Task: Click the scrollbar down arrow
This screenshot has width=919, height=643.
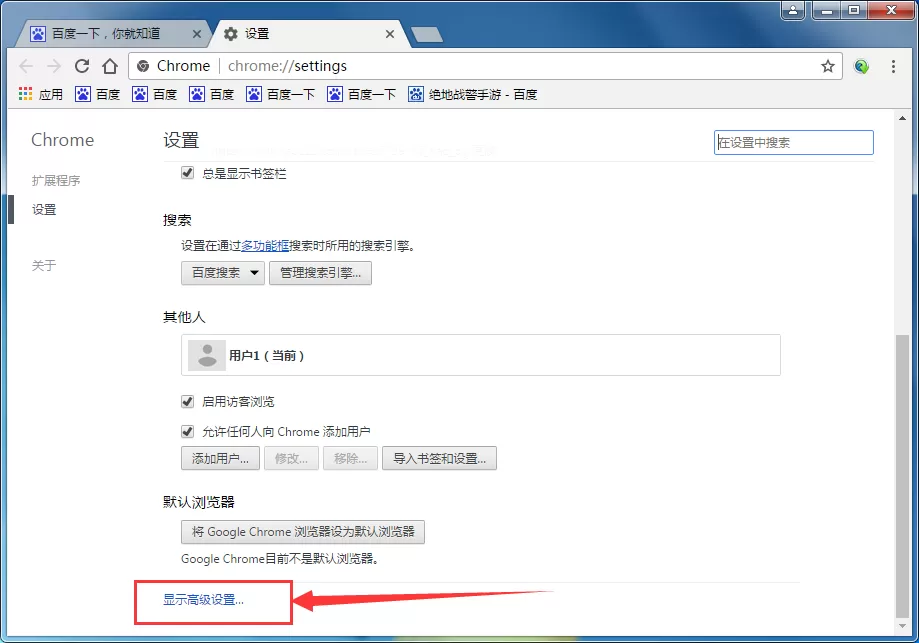Action: (902, 626)
